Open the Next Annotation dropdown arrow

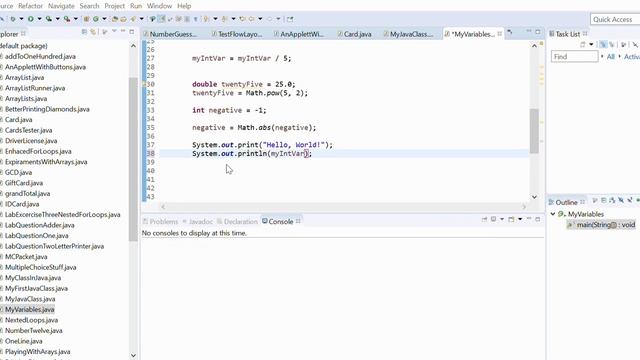(215, 19)
